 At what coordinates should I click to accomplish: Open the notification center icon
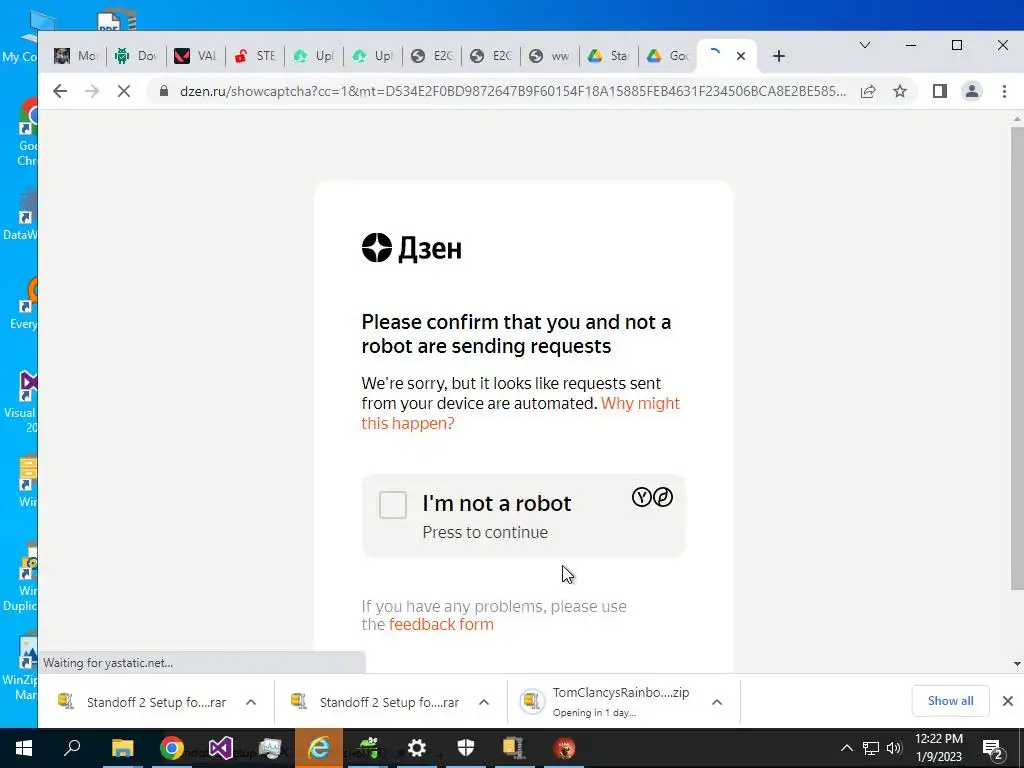click(x=992, y=748)
